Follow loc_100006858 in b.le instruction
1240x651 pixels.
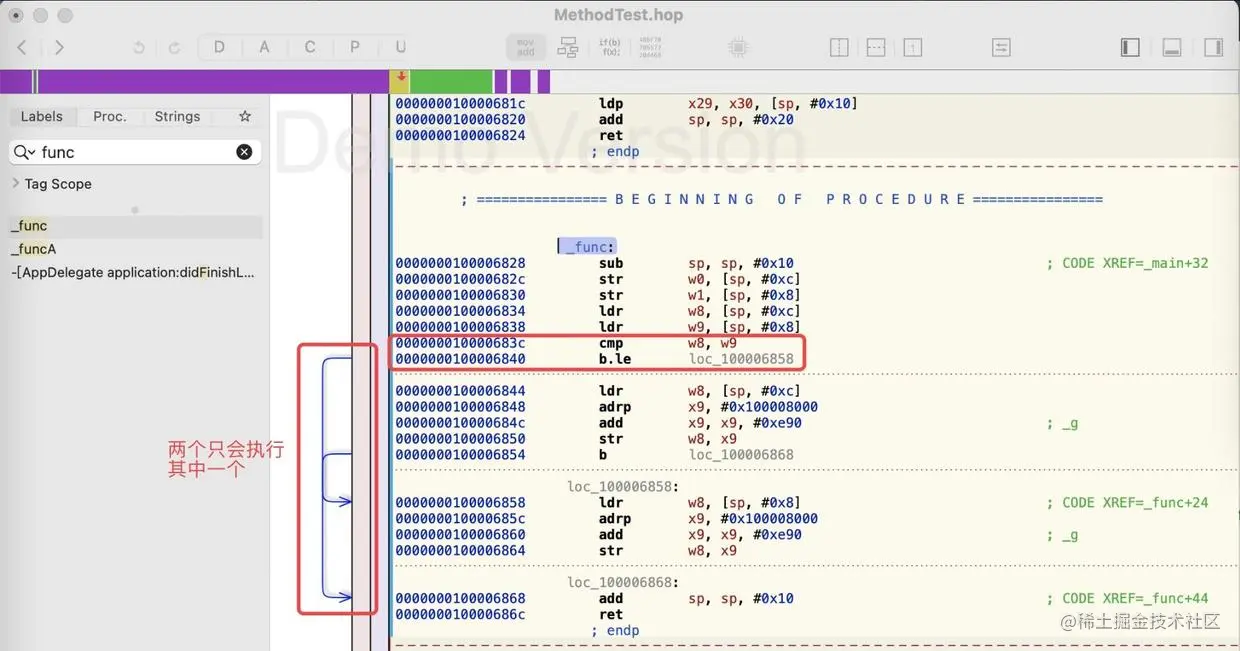pyautogui.click(x=741, y=359)
